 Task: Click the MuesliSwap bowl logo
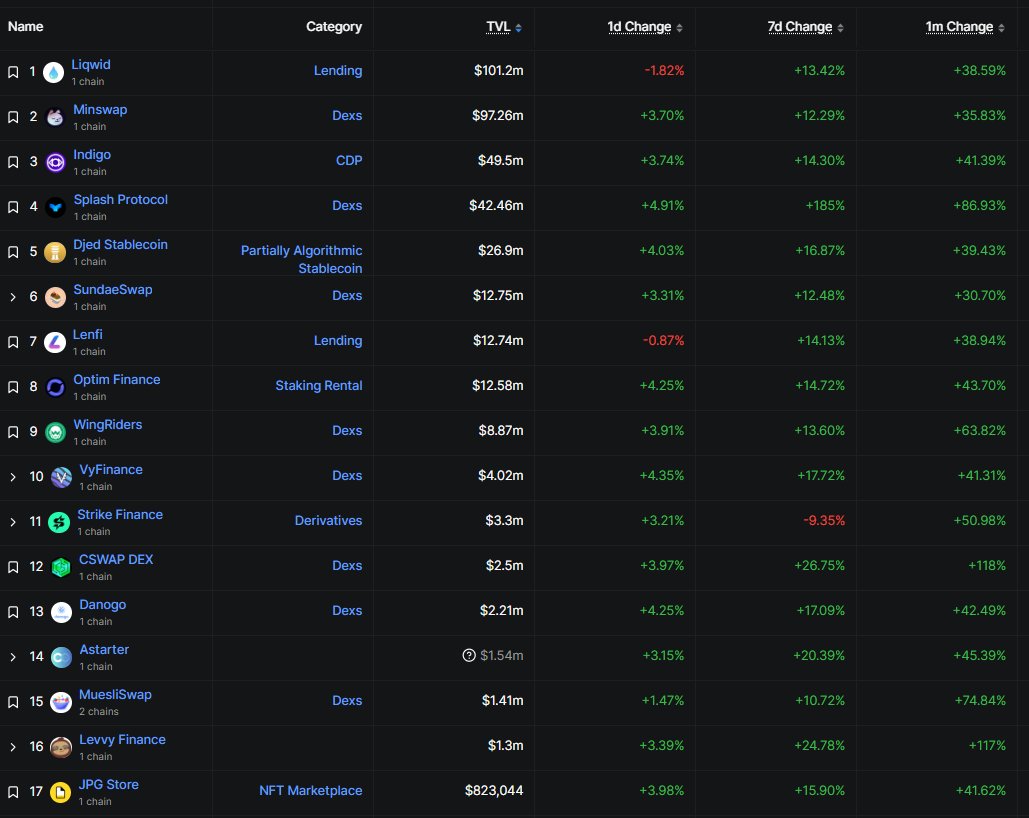61,702
